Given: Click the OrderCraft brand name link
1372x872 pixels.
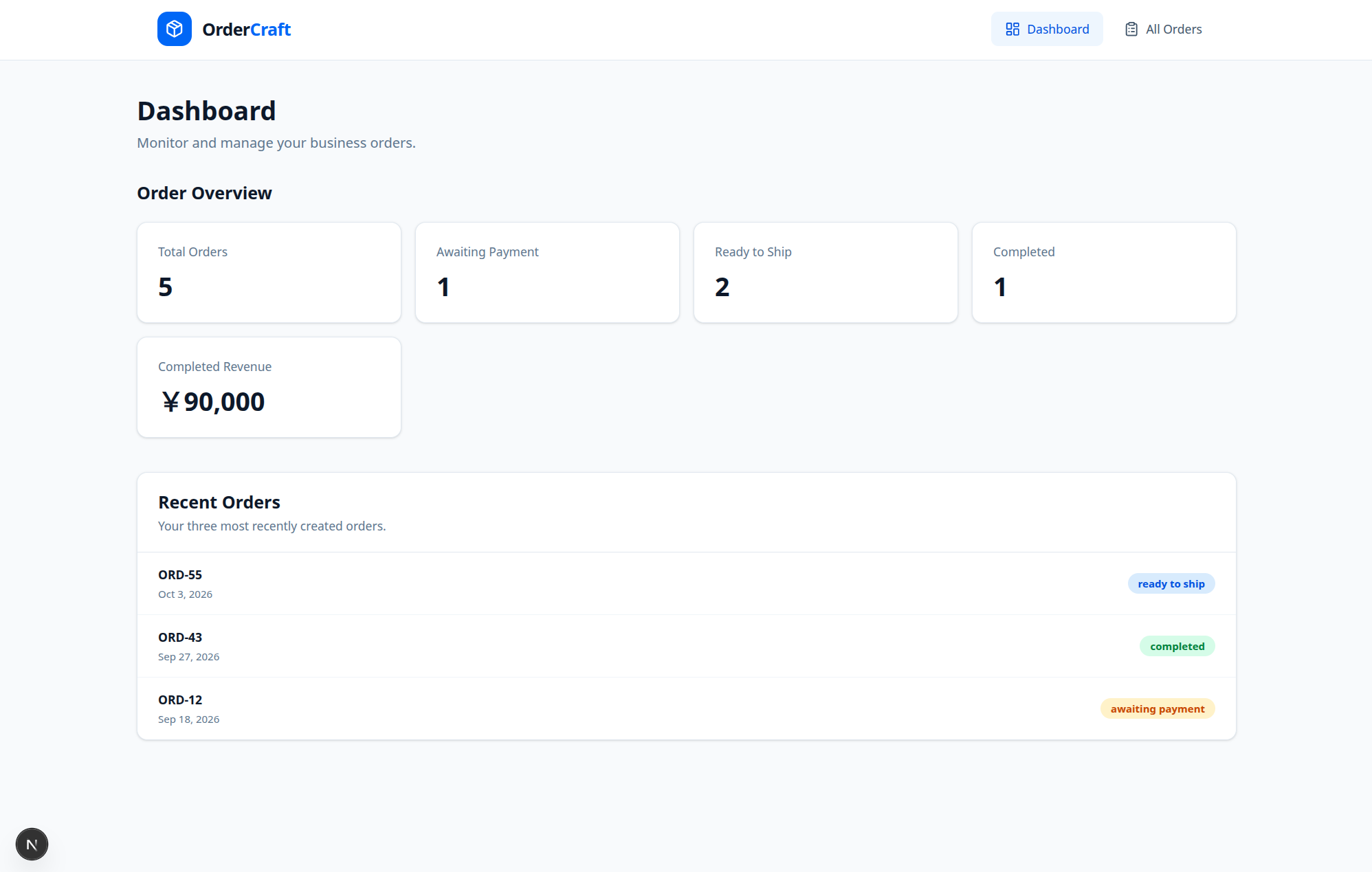Looking at the screenshot, I should (246, 30).
